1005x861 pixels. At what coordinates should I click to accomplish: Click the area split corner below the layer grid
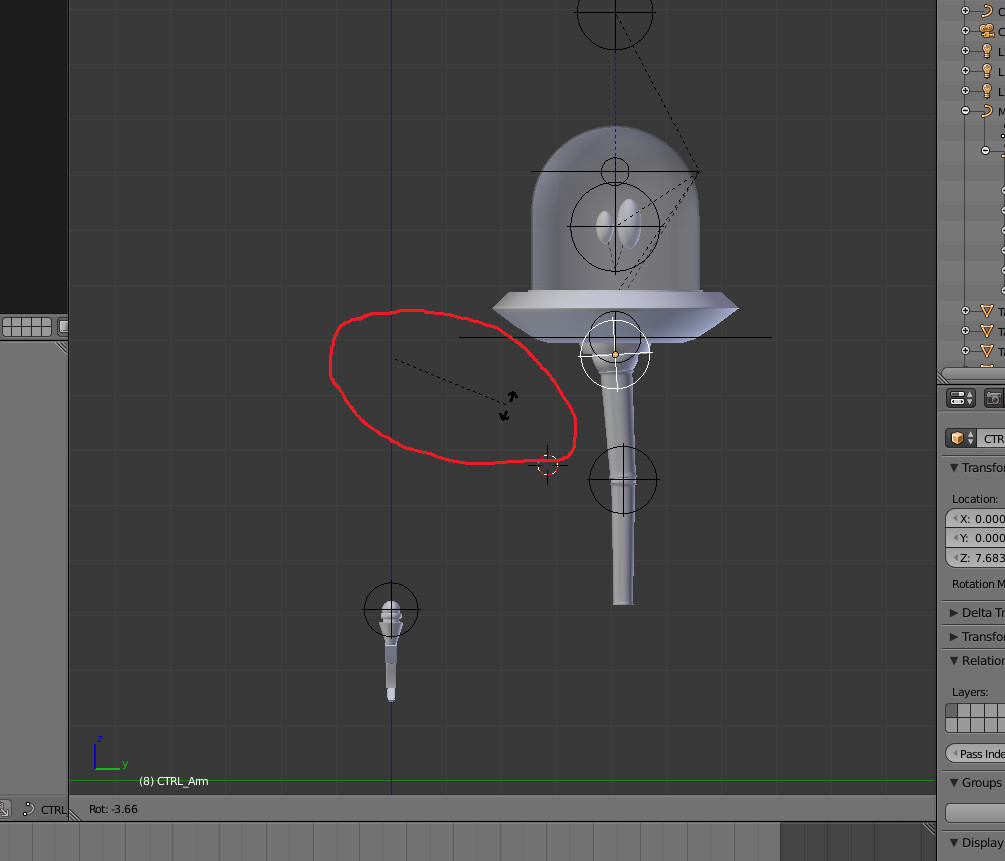tap(62, 347)
